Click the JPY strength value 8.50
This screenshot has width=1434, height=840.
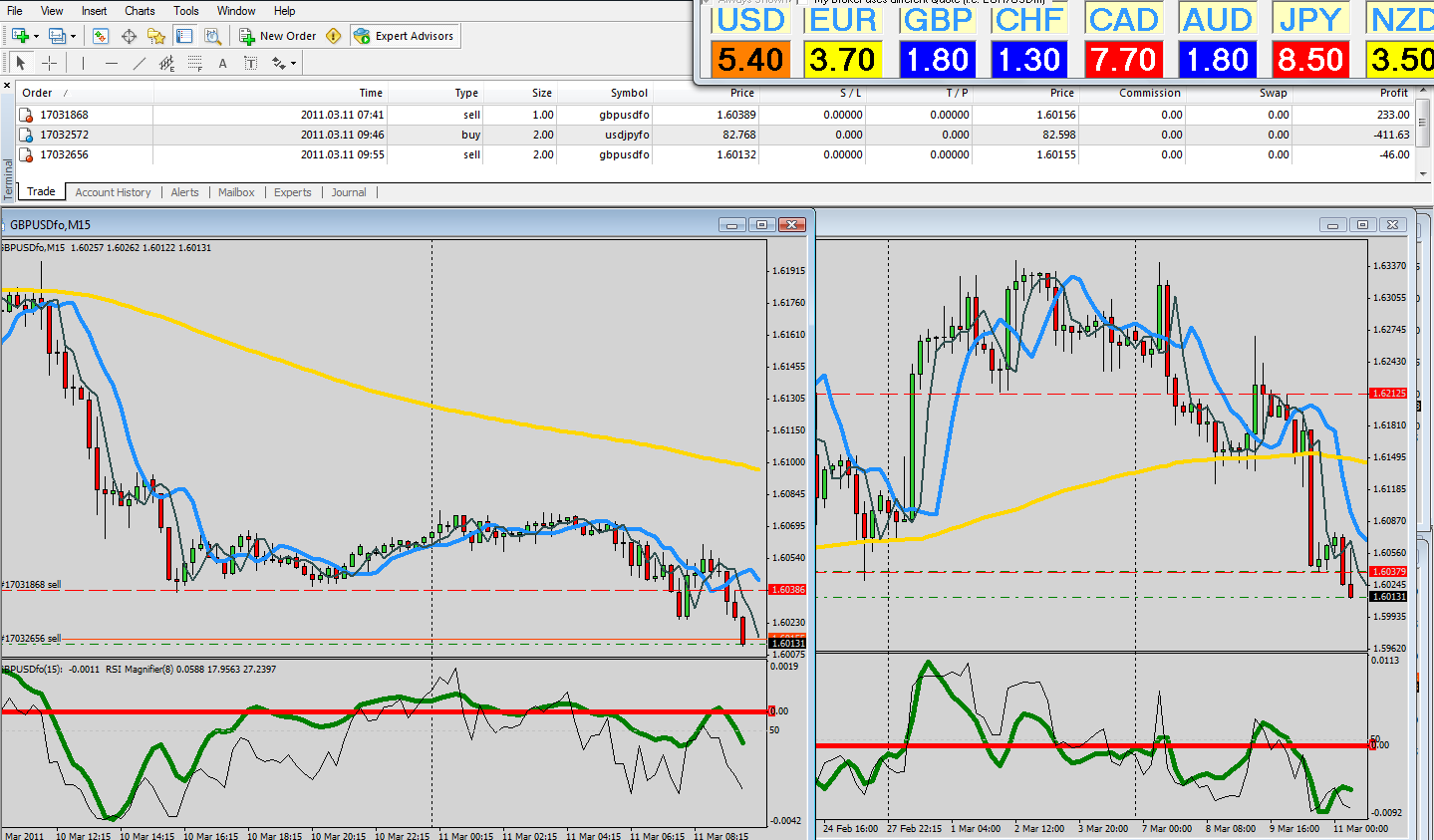click(x=1310, y=60)
